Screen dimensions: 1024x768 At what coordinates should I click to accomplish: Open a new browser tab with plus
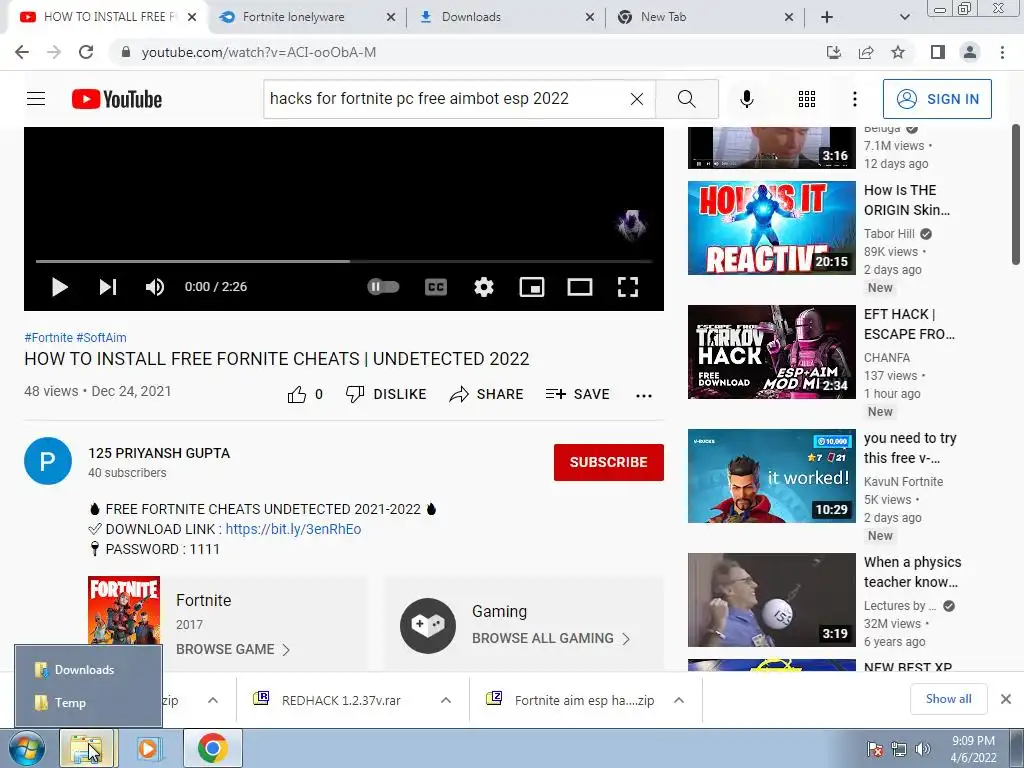tap(827, 18)
